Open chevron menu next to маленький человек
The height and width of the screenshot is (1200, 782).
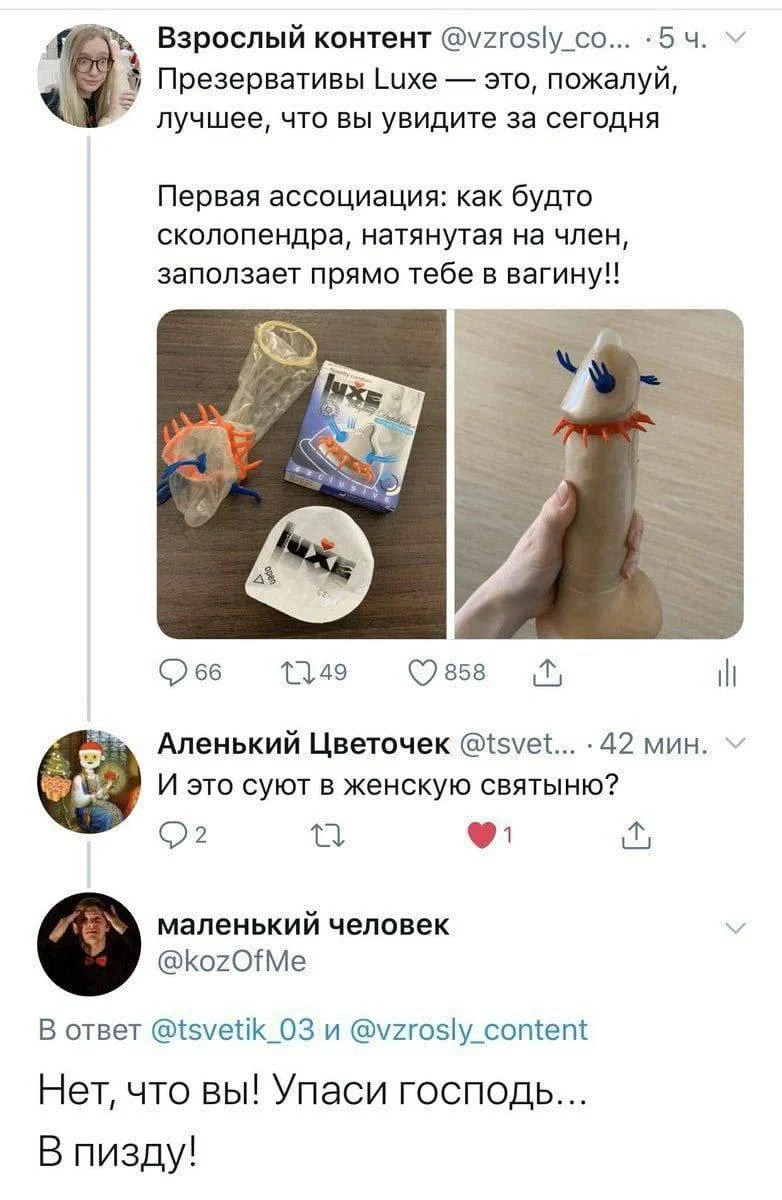point(735,930)
